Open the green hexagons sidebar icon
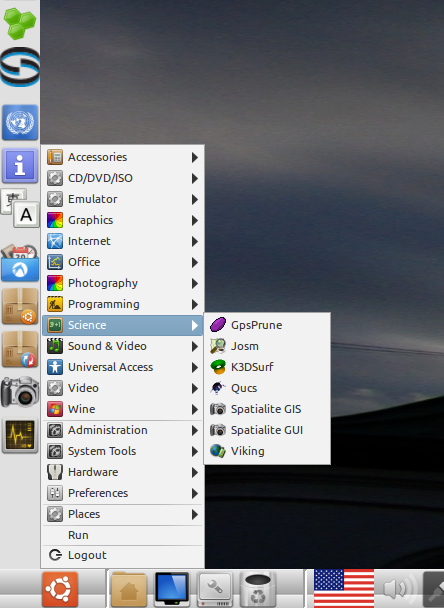Screen dimensions: 444x608 click(x=20, y=23)
